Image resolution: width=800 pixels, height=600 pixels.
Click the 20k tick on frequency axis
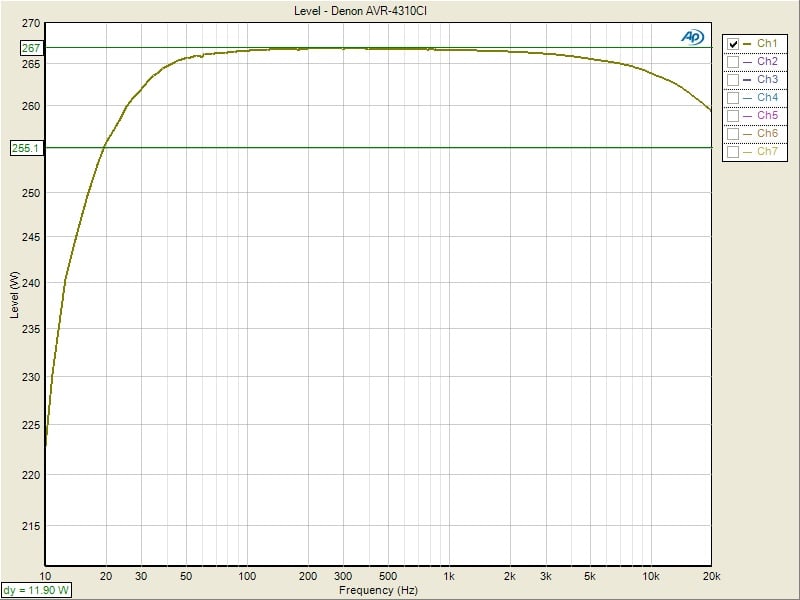711,577
